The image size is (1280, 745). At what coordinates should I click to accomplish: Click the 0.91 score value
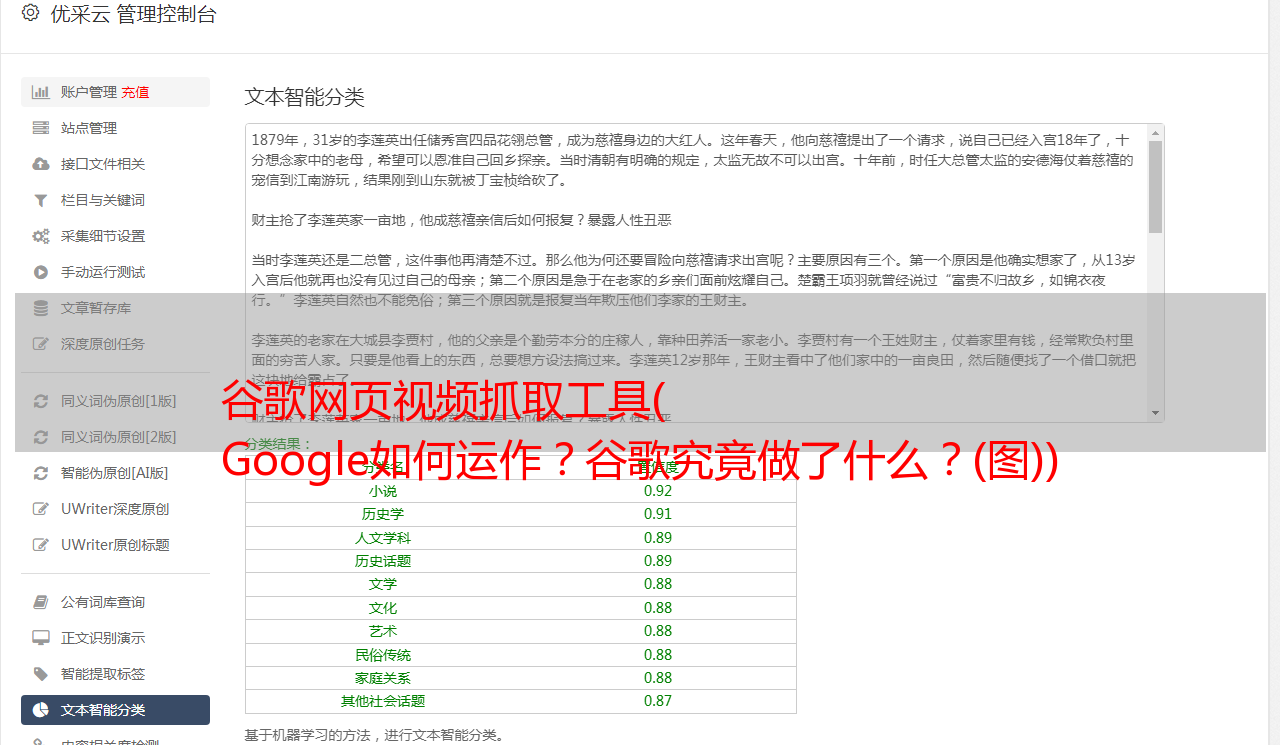pyautogui.click(x=658, y=514)
